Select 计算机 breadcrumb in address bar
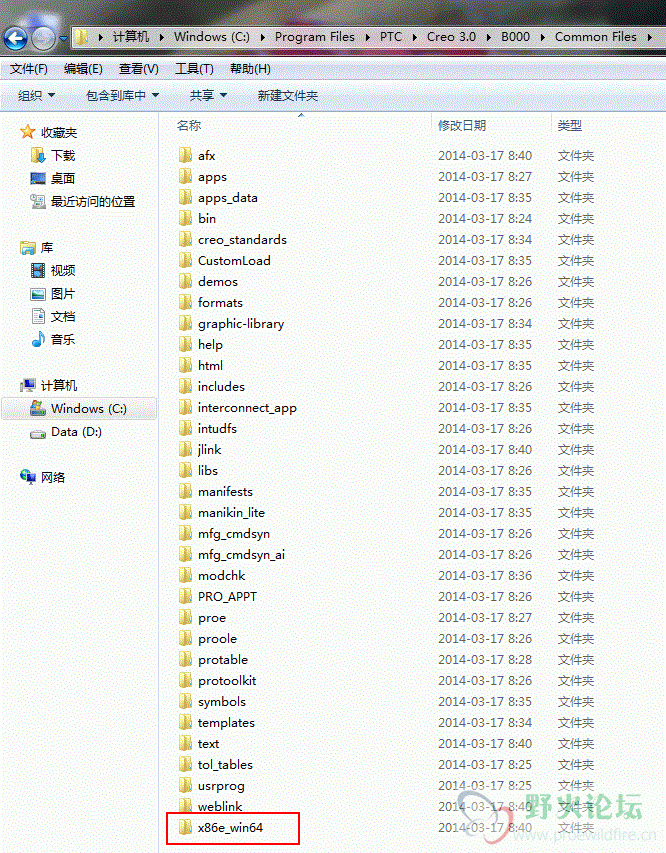 (131, 36)
